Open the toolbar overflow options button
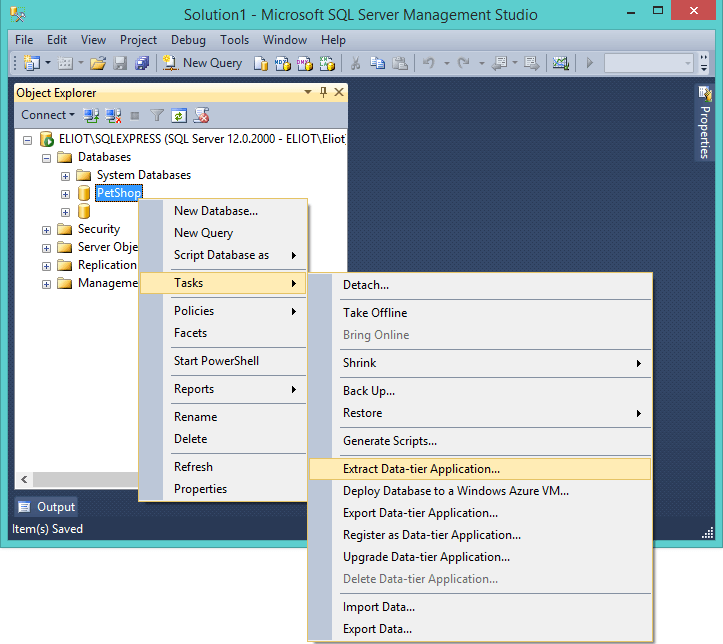Screen dimensions: 723x644 coord(704,63)
